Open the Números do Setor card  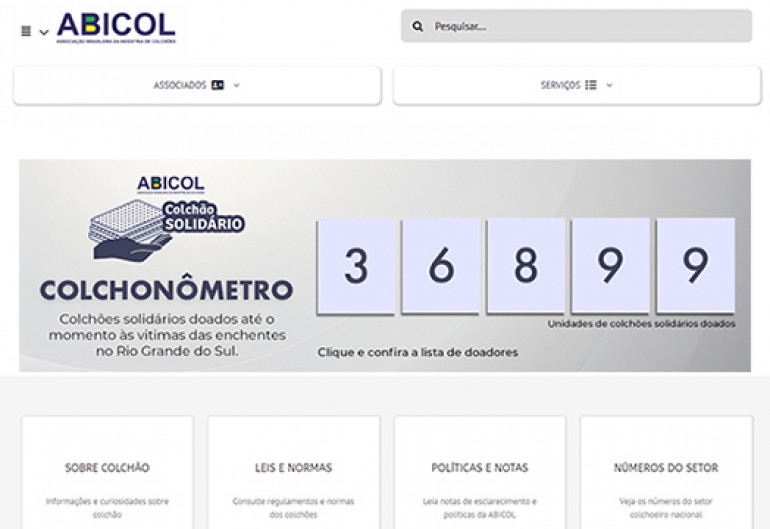pos(665,468)
